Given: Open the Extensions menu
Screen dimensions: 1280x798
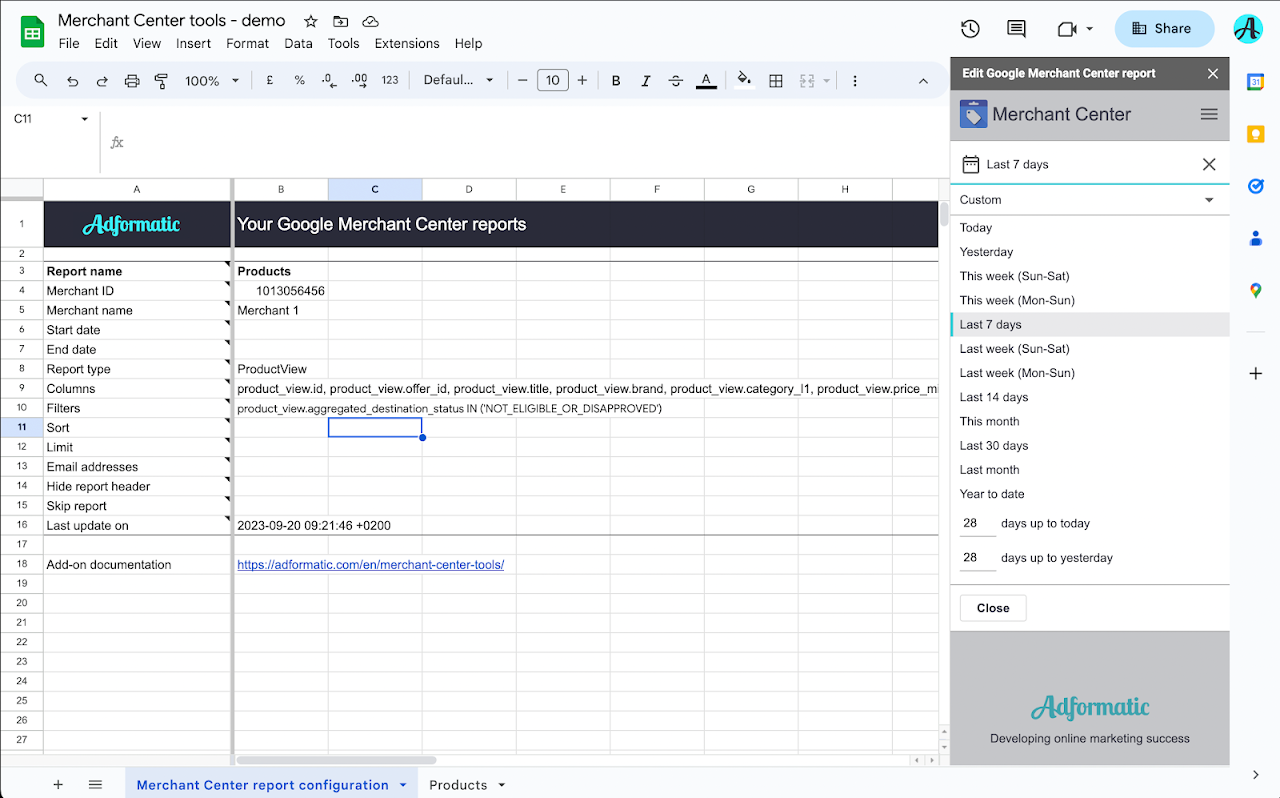Looking at the screenshot, I should tap(407, 43).
